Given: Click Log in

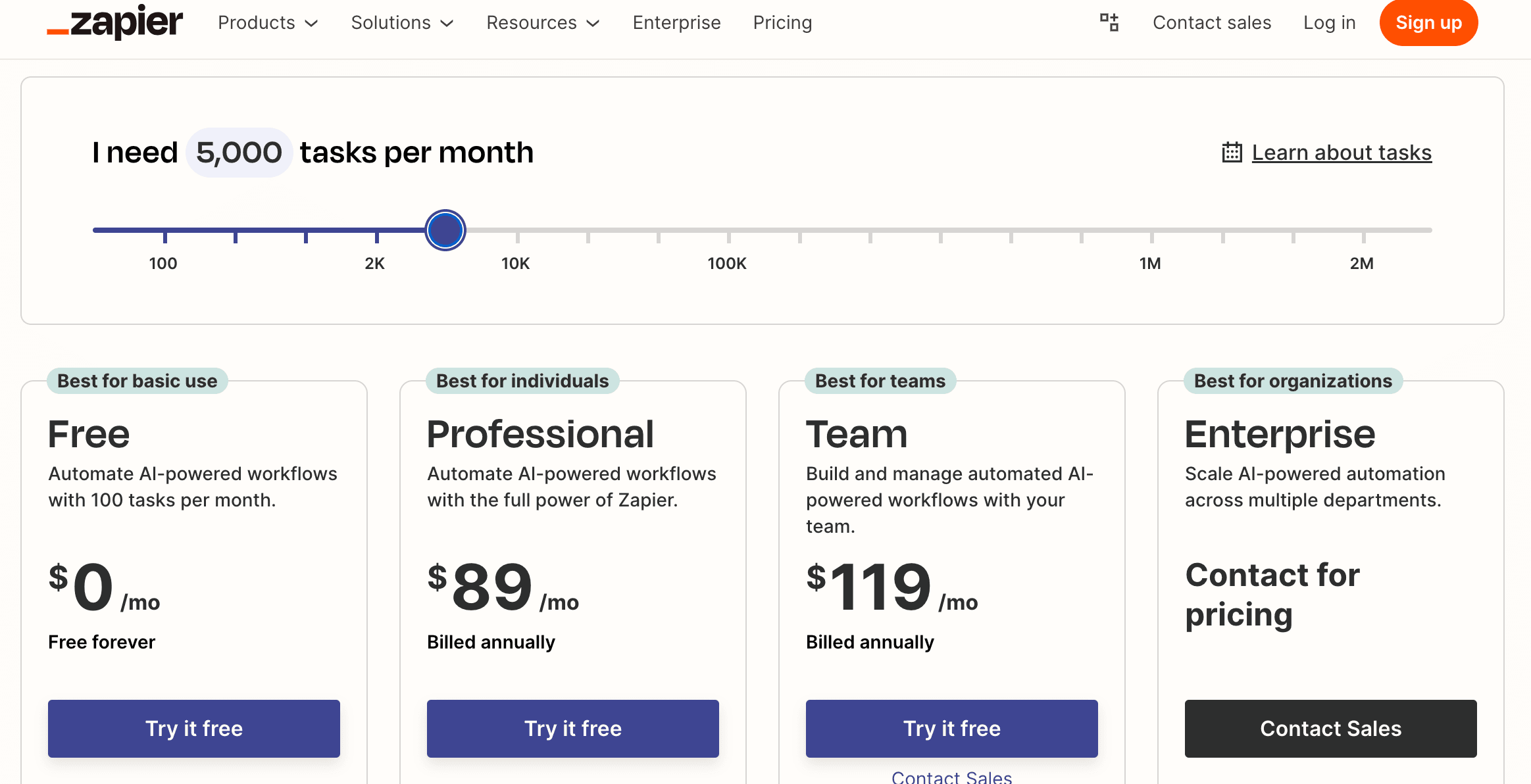Looking at the screenshot, I should (1329, 23).
